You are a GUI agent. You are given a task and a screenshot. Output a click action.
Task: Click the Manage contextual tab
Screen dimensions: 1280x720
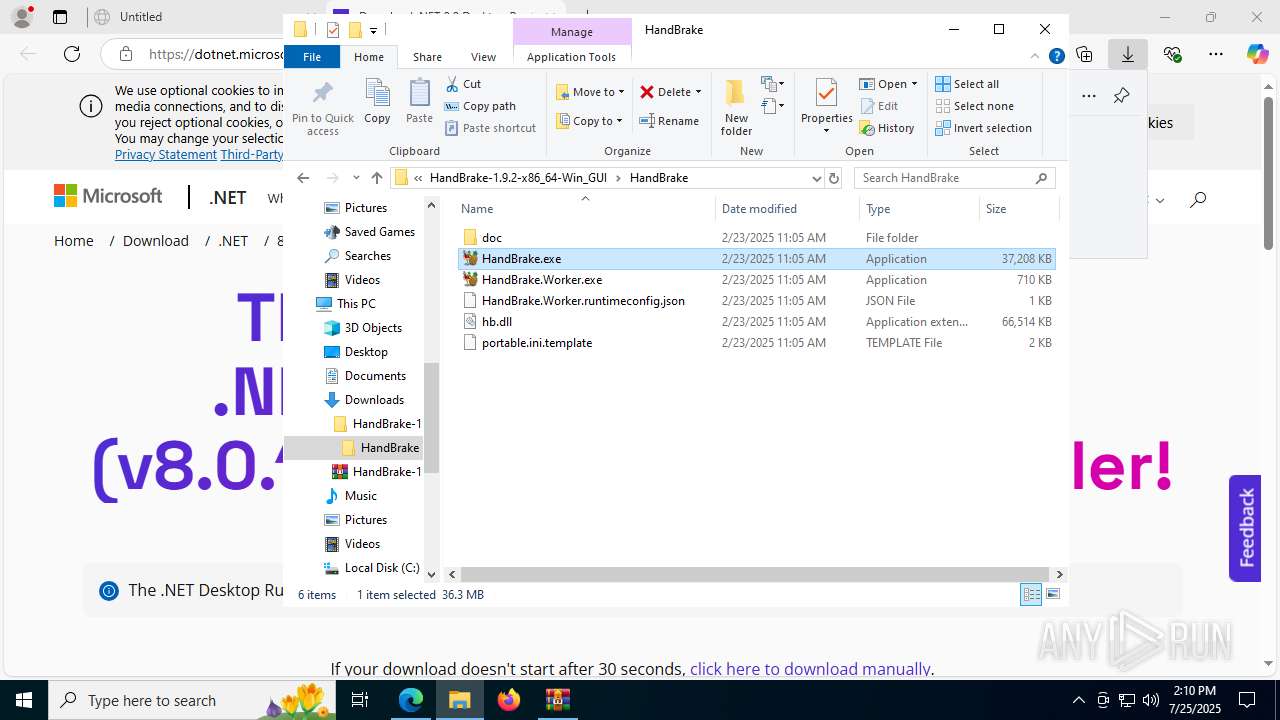pyautogui.click(x=572, y=32)
